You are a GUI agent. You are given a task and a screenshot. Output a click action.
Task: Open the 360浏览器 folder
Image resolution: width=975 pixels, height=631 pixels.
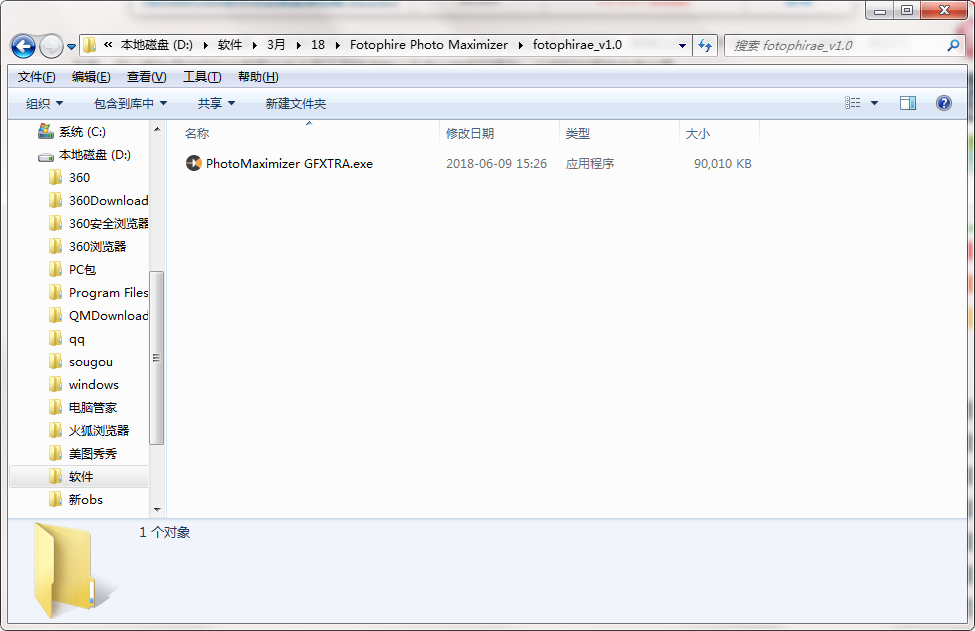98,247
